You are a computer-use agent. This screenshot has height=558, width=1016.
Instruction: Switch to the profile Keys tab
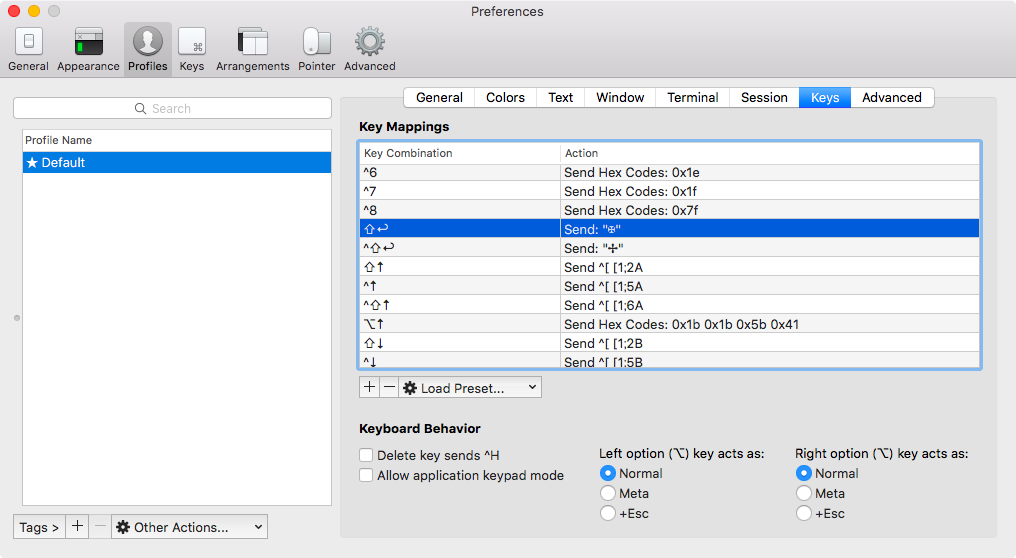pyautogui.click(x=825, y=97)
